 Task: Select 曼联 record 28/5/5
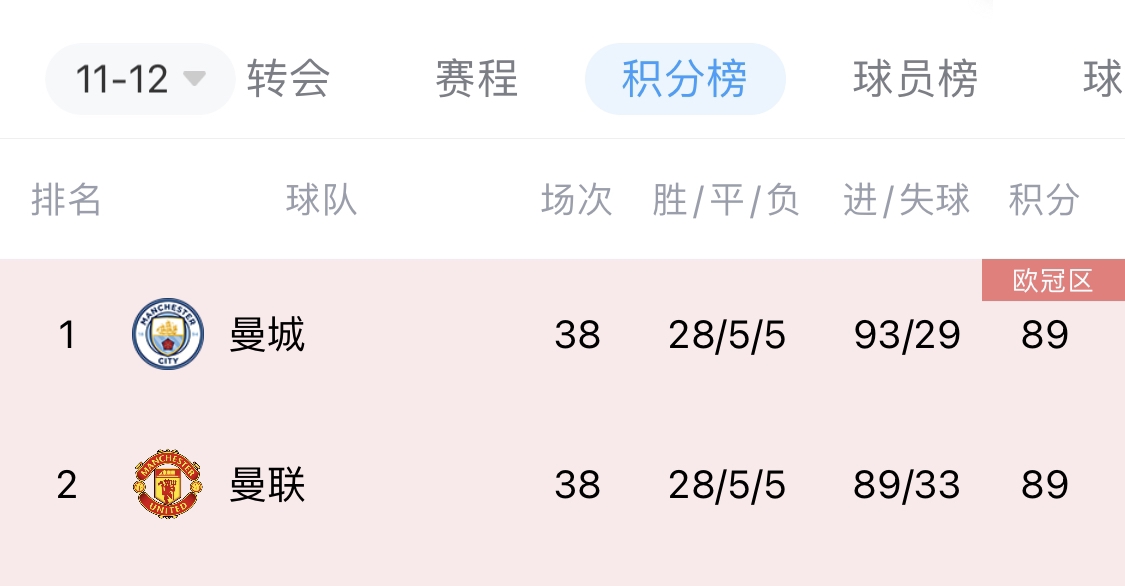tap(727, 485)
